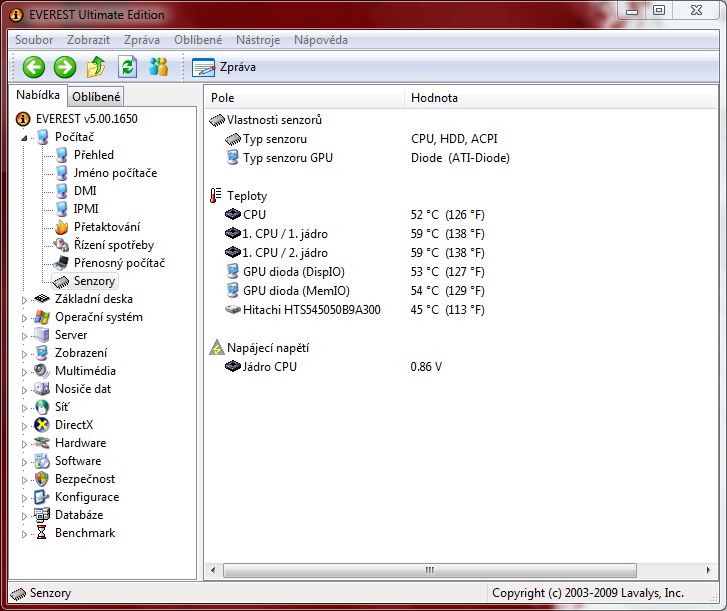The image size is (727, 611).
Task: Click the Server icon
Action: (x=42, y=335)
